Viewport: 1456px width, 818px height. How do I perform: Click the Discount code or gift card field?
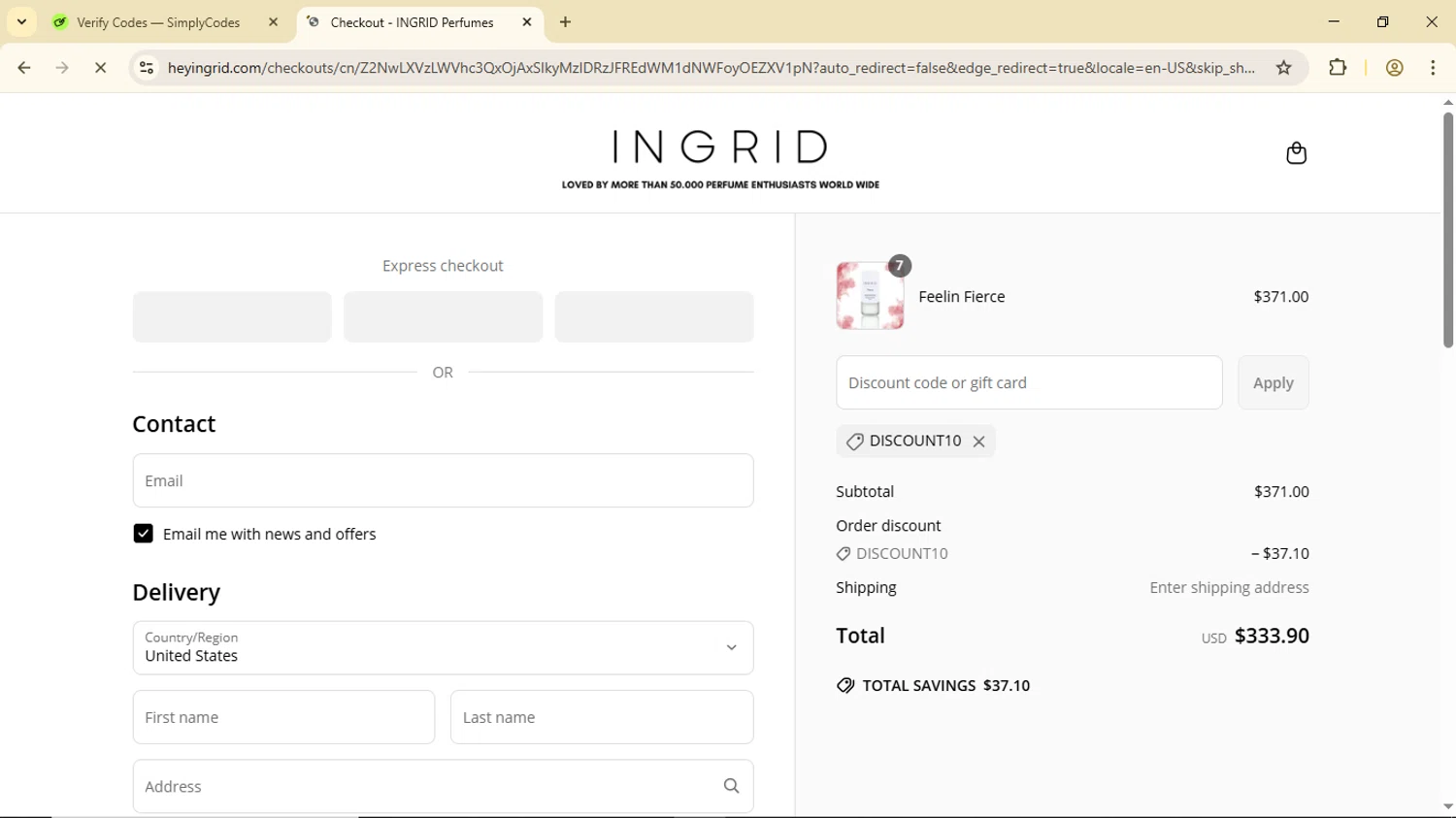pyautogui.click(x=1029, y=382)
